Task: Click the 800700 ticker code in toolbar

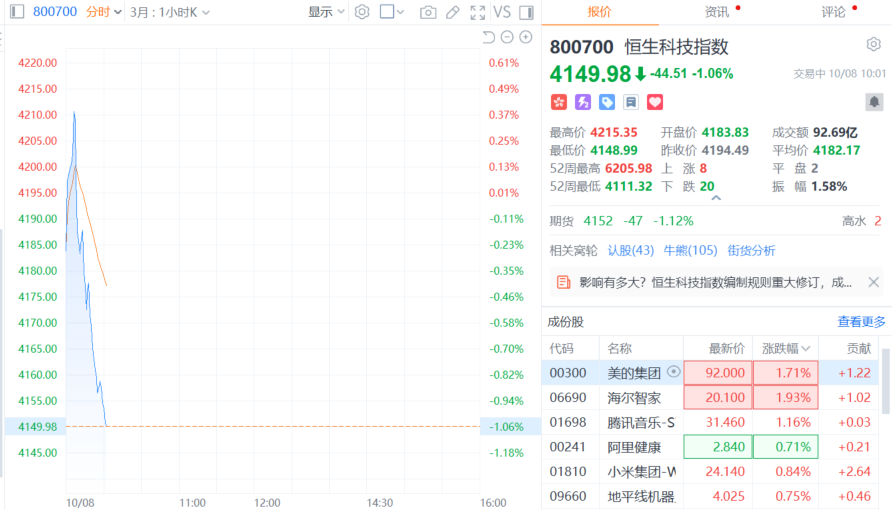Action: point(55,12)
